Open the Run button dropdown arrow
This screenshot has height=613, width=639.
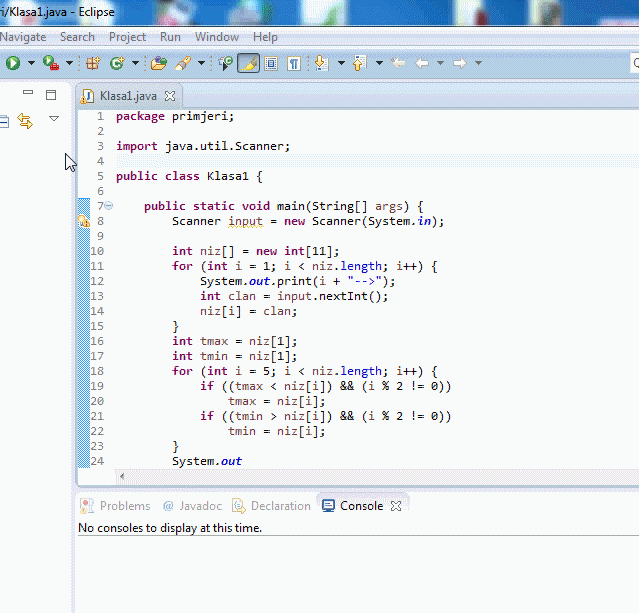pyautogui.click(x=31, y=63)
